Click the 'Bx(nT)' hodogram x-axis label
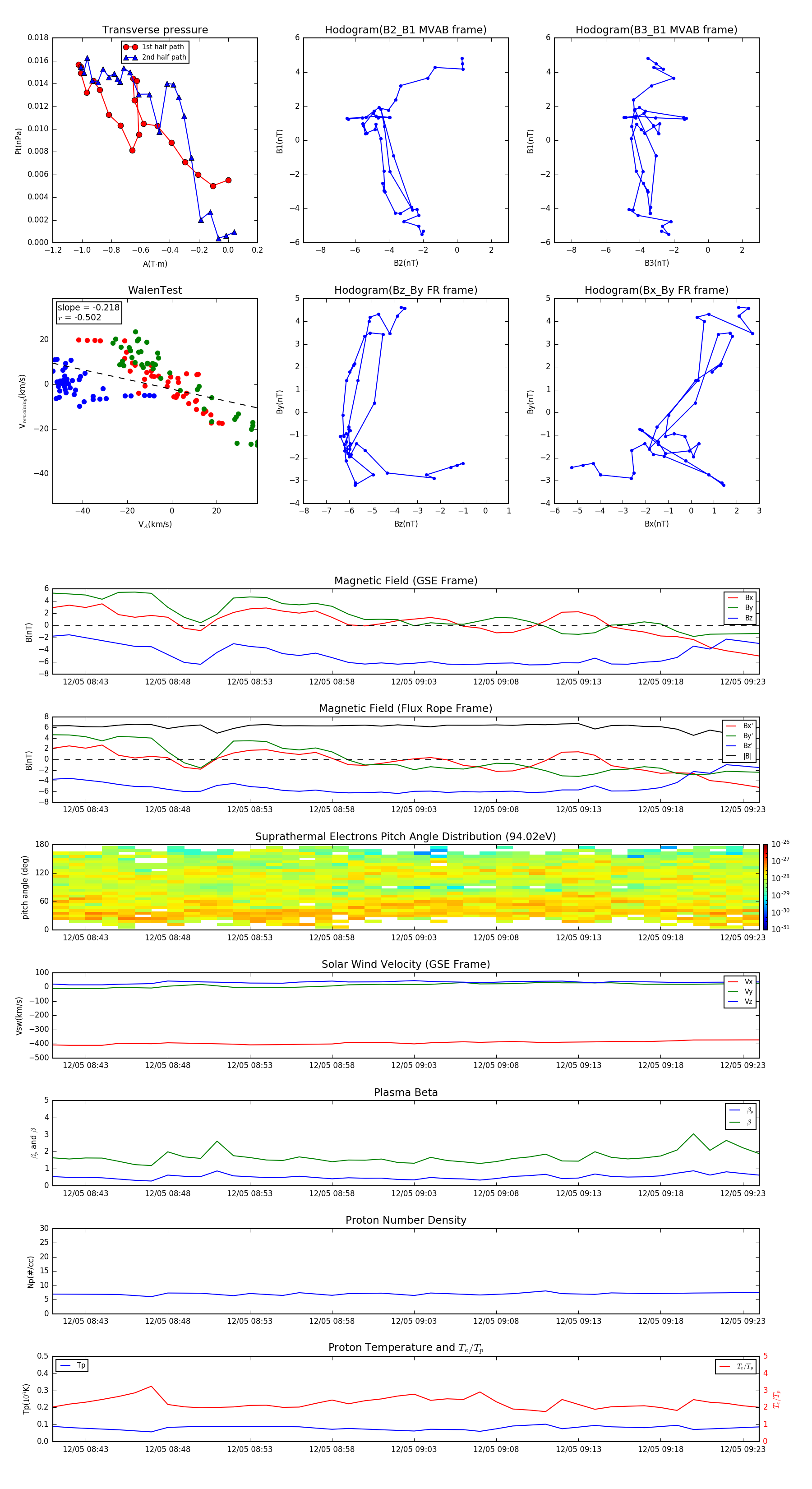812x1489 pixels. 656,524
